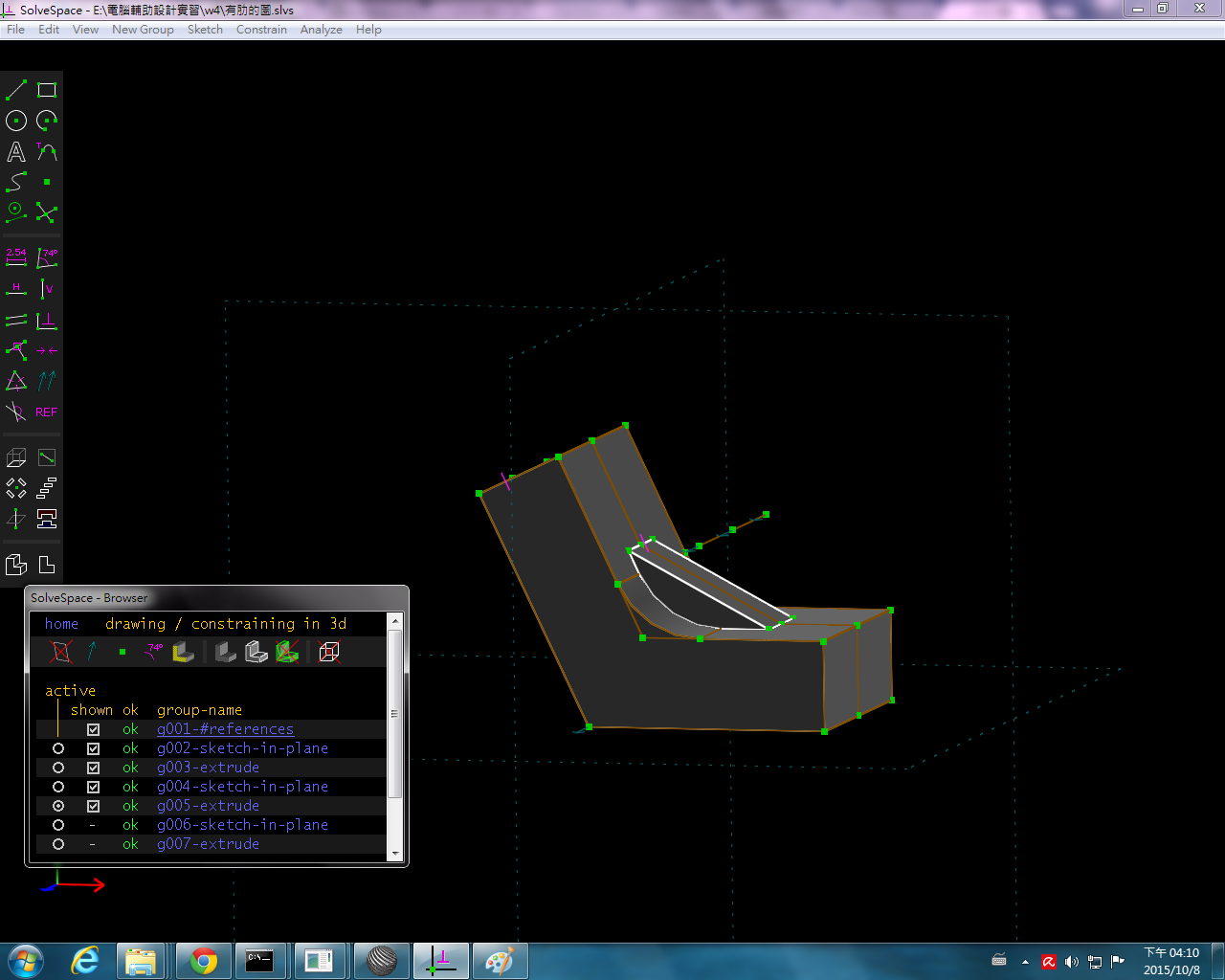The width and height of the screenshot is (1225, 980).
Task: Select the circle sketch tool
Action: (16, 121)
